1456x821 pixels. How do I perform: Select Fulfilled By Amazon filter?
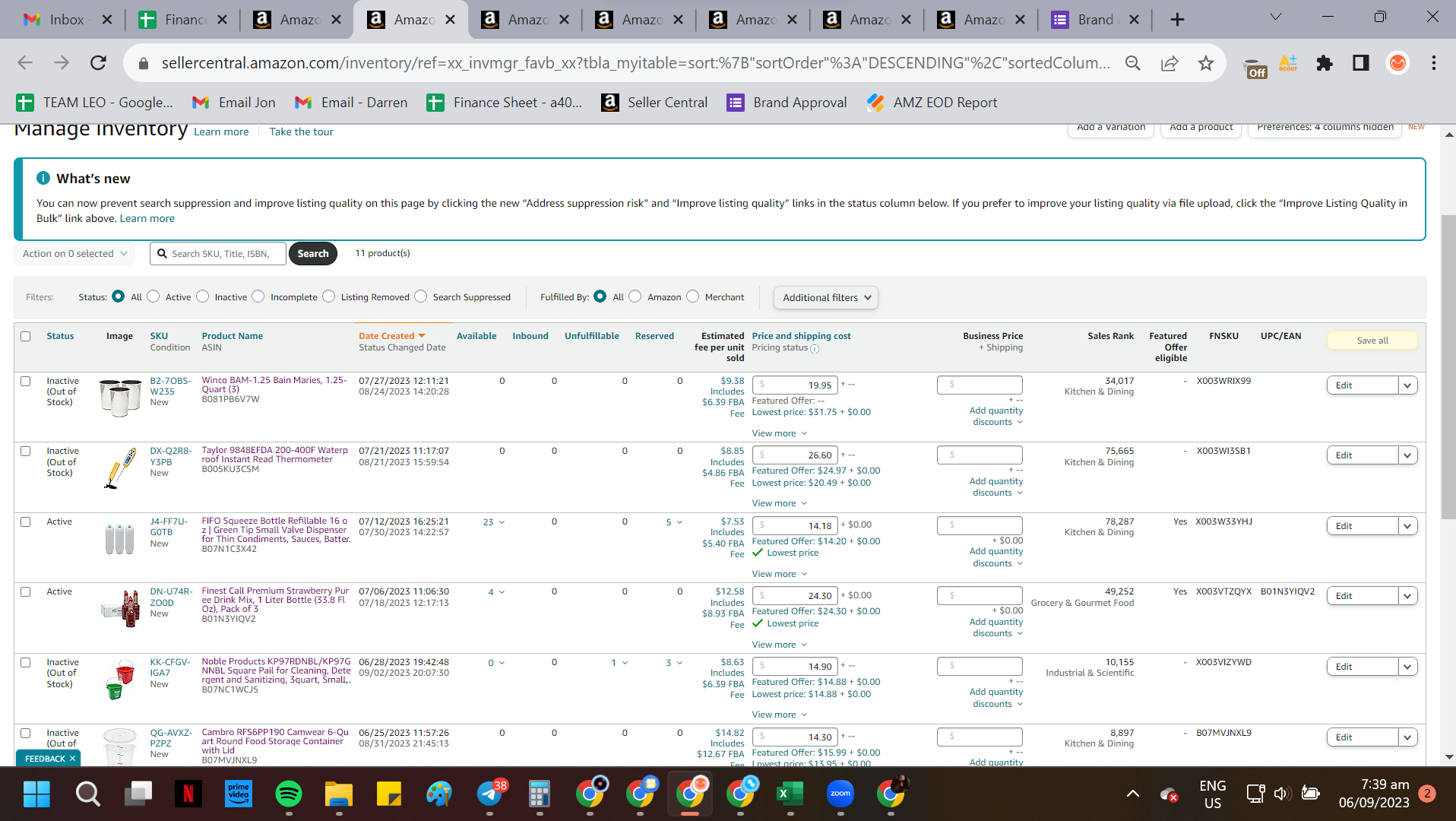635,296
